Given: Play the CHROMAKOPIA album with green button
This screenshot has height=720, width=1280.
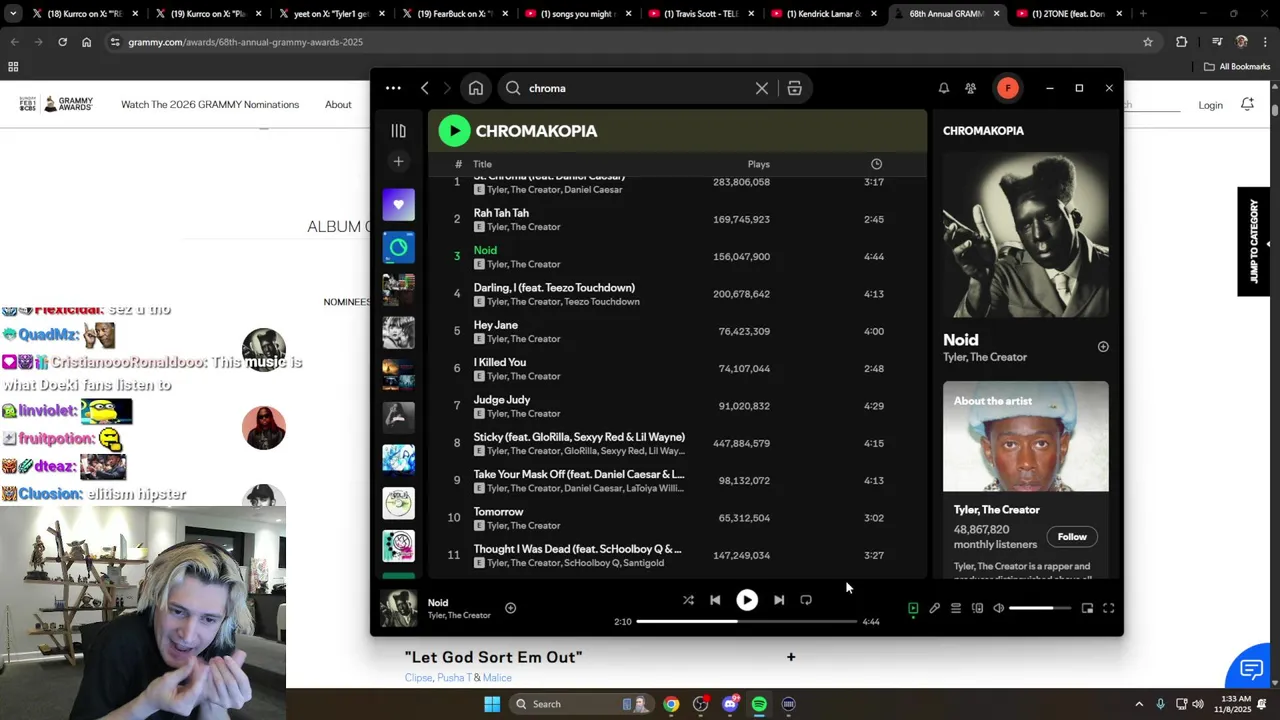Looking at the screenshot, I should click(454, 130).
